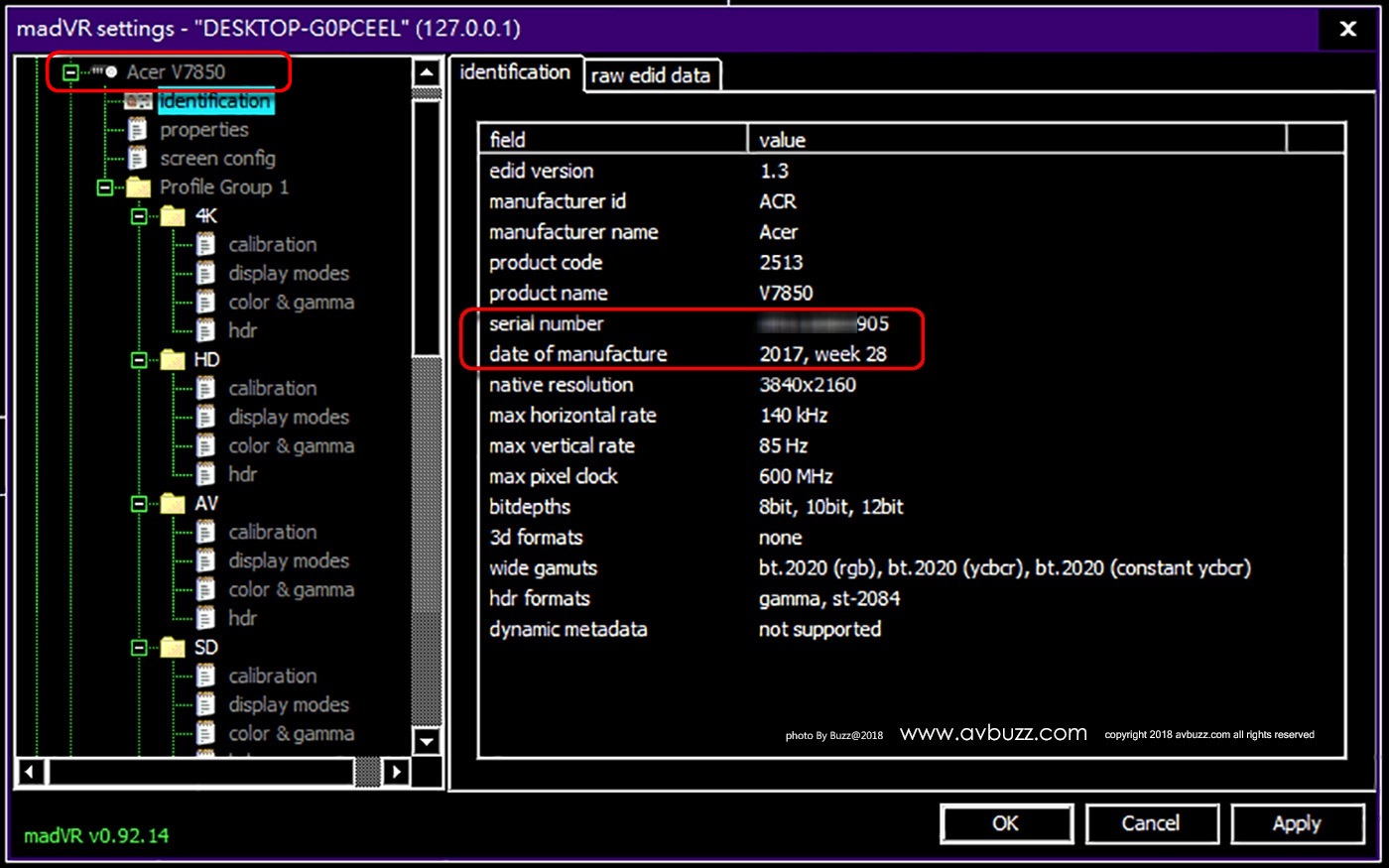Switch to the raw edid data tab
Viewport: 1389px width, 868px height.
(x=651, y=75)
